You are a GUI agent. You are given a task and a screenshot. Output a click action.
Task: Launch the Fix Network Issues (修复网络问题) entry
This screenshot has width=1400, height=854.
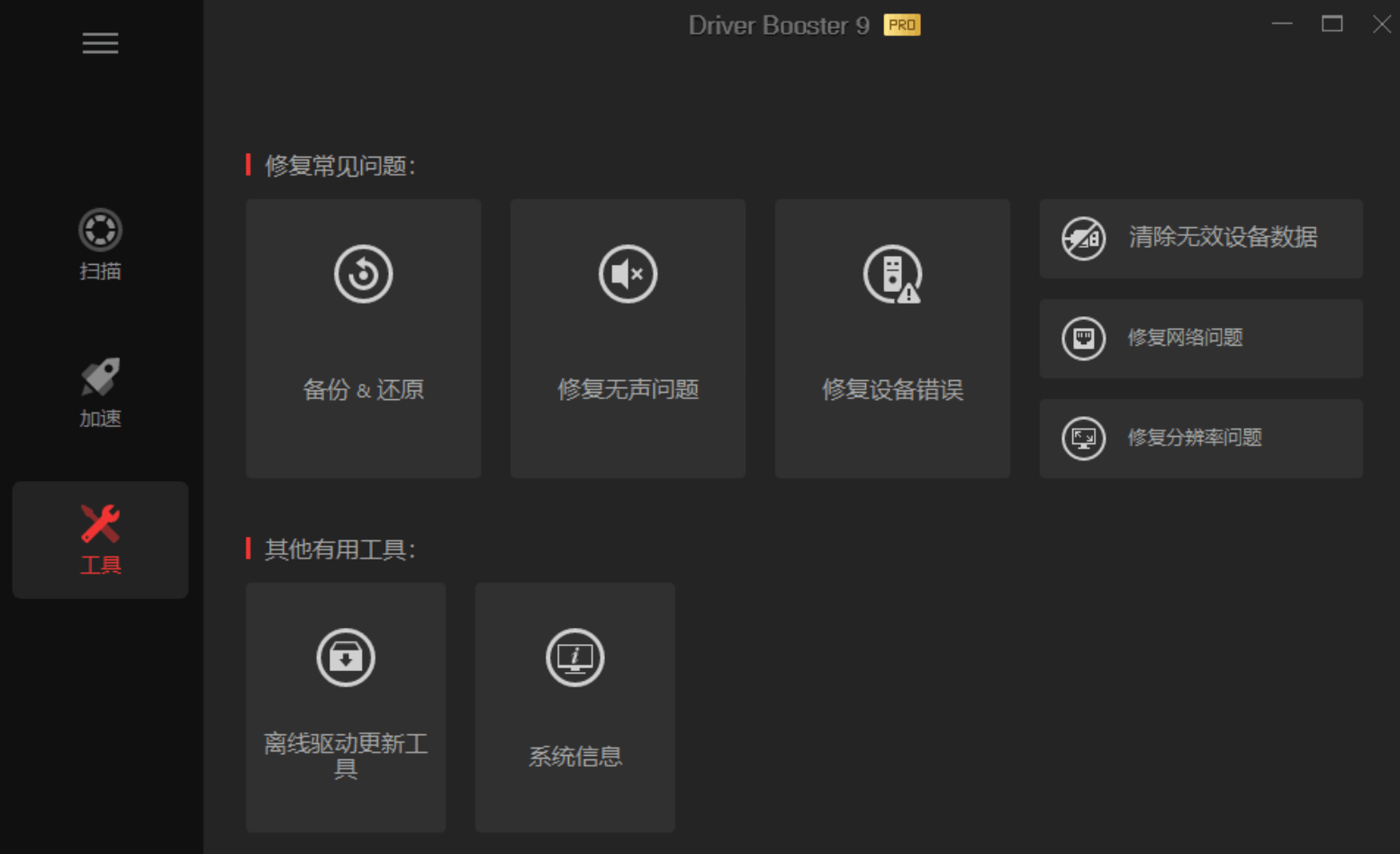(x=1201, y=339)
